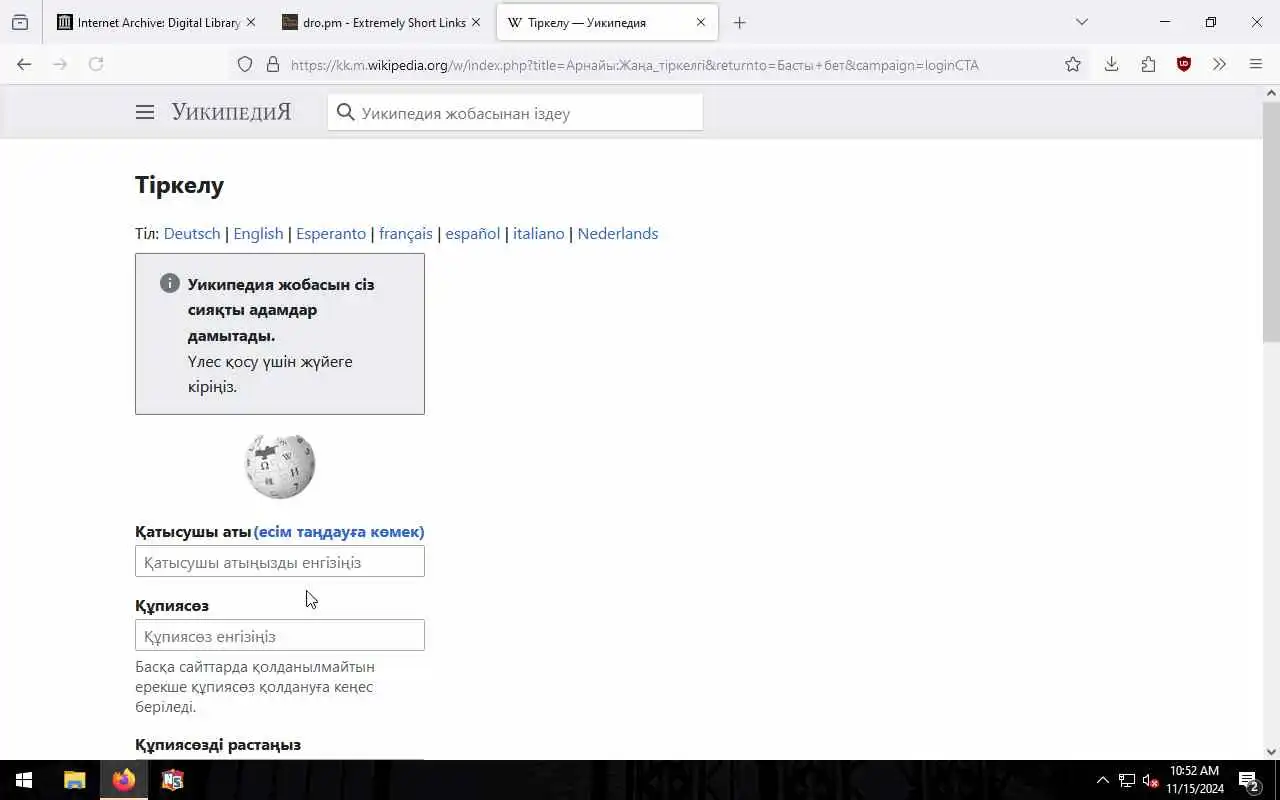Show more tools overflow chevrons
The height and width of the screenshot is (800, 1280).
1219,65
